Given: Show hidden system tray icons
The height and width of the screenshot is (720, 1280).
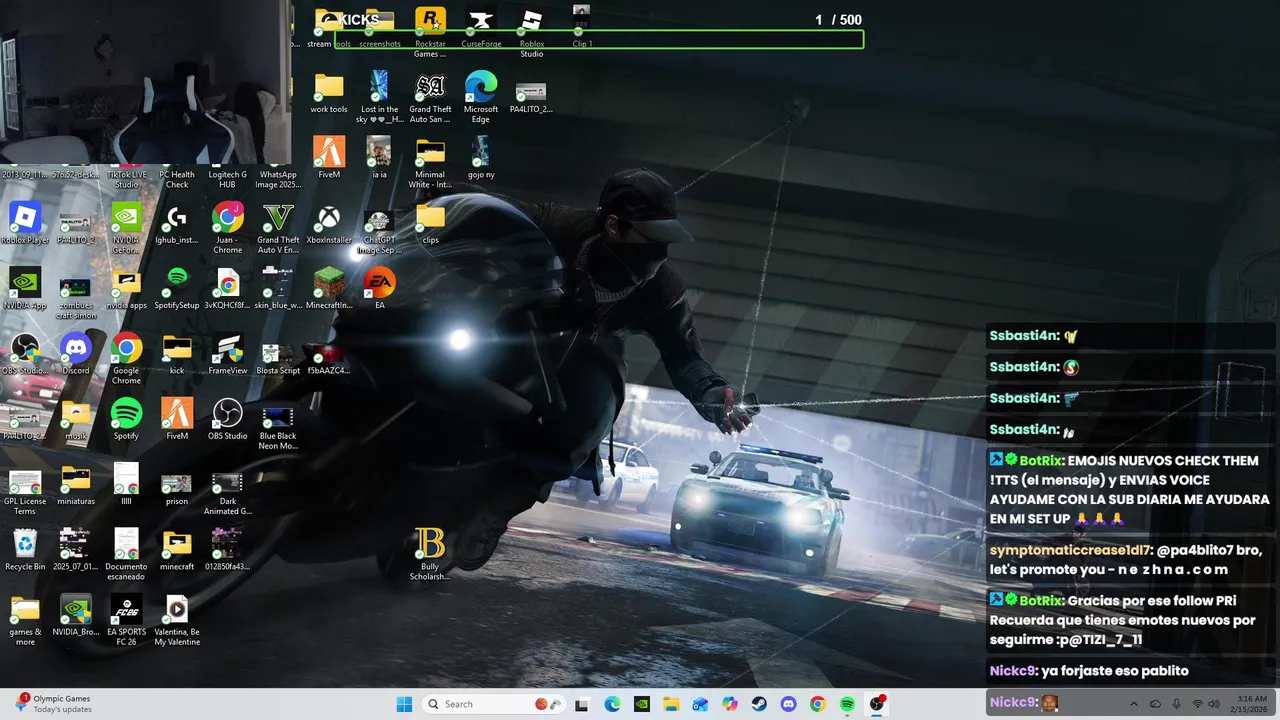Looking at the screenshot, I should pos(1133,704).
